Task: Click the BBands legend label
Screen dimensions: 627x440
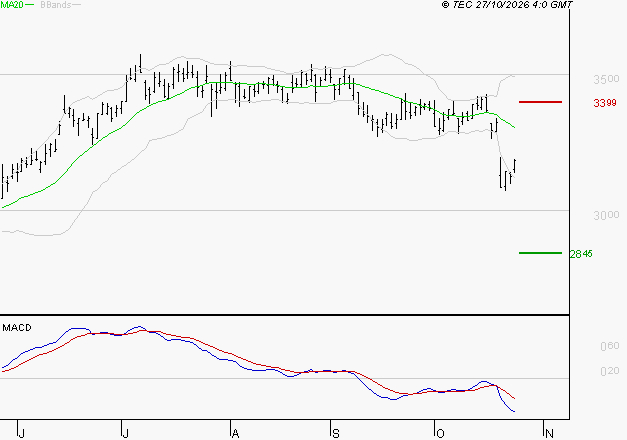Action: tap(56, 5)
